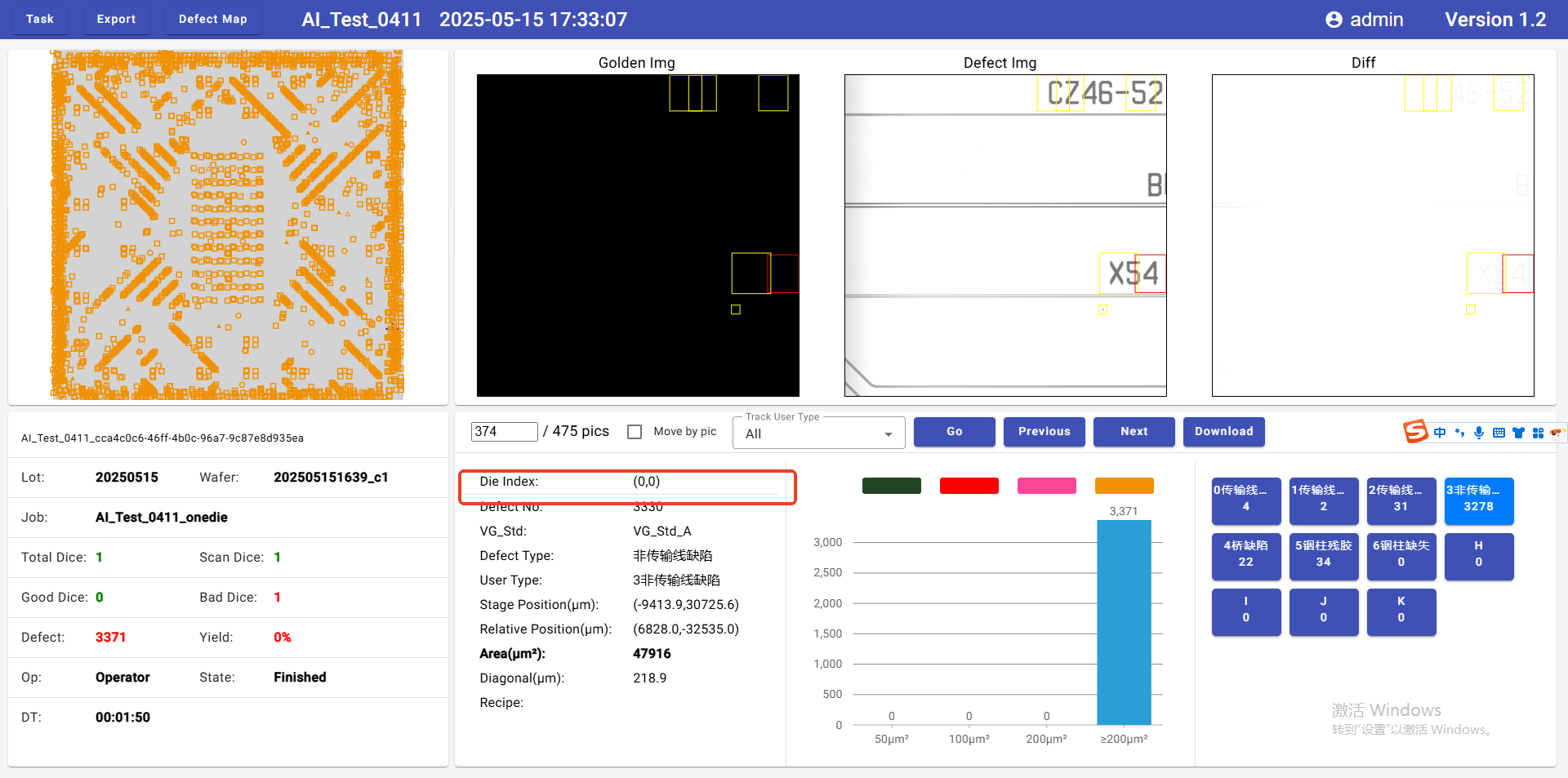Open the IME skin shirt icon

[x=1518, y=433]
